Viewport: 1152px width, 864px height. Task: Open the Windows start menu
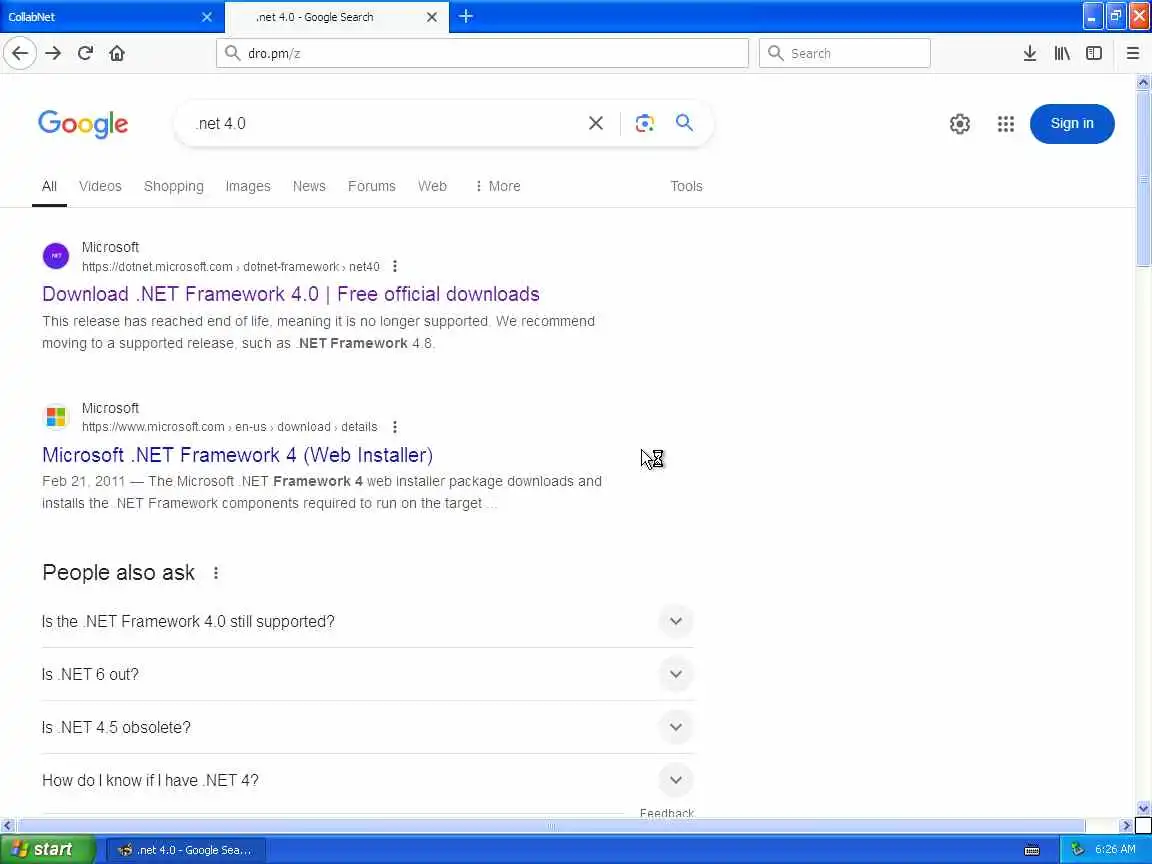click(48, 849)
